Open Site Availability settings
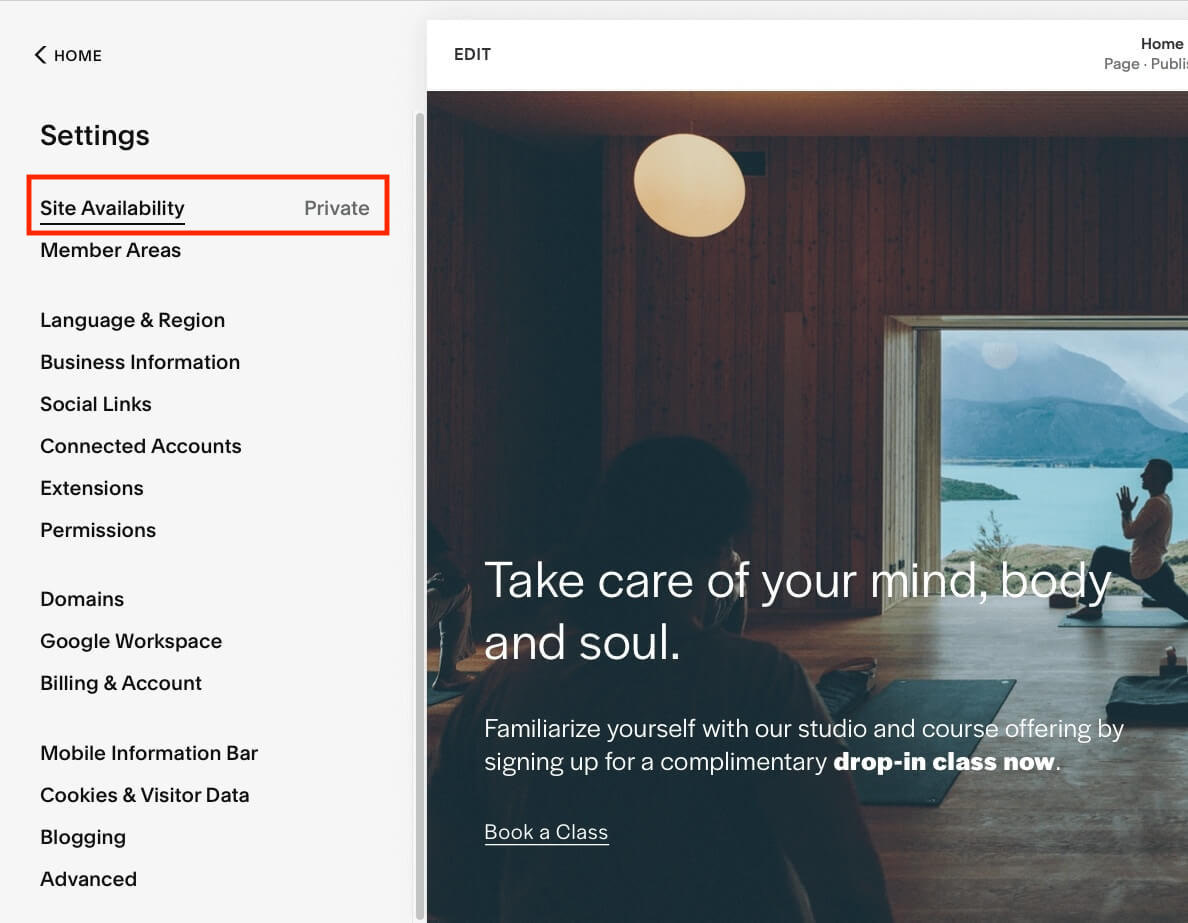The width and height of the screenshot is (1188, 923). tap(112, 208)
